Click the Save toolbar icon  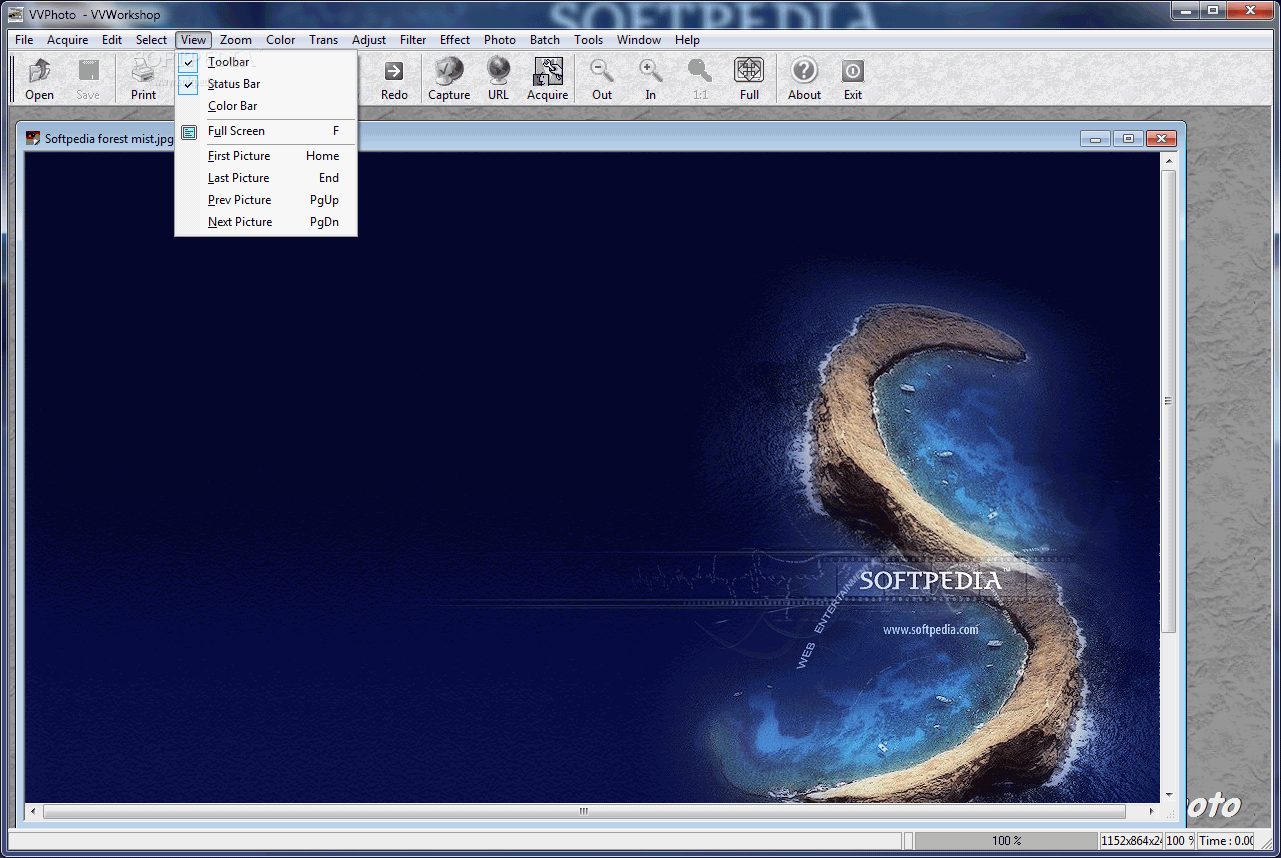point(88,79)
